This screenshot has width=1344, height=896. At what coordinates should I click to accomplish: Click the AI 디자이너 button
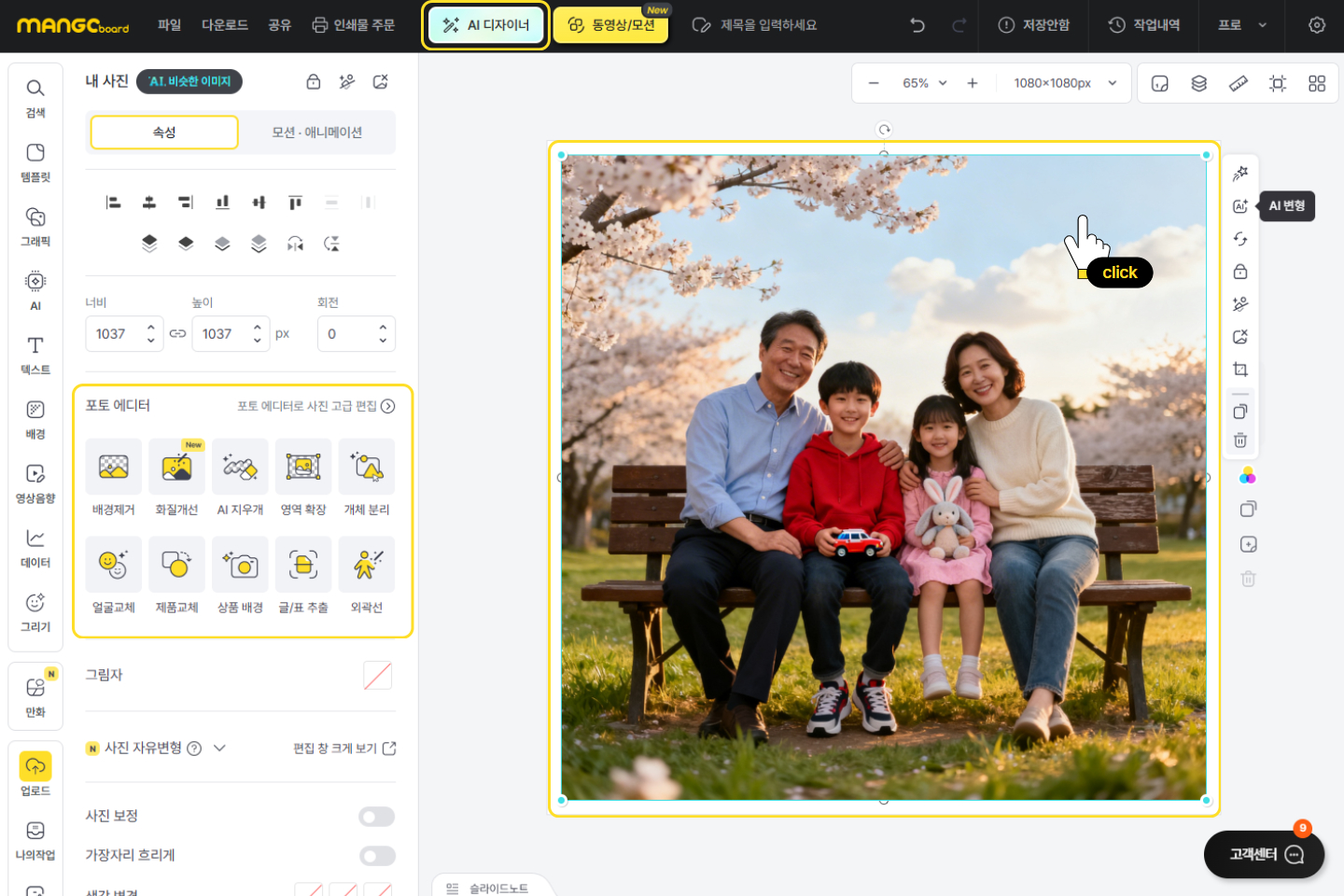(485, 25)
